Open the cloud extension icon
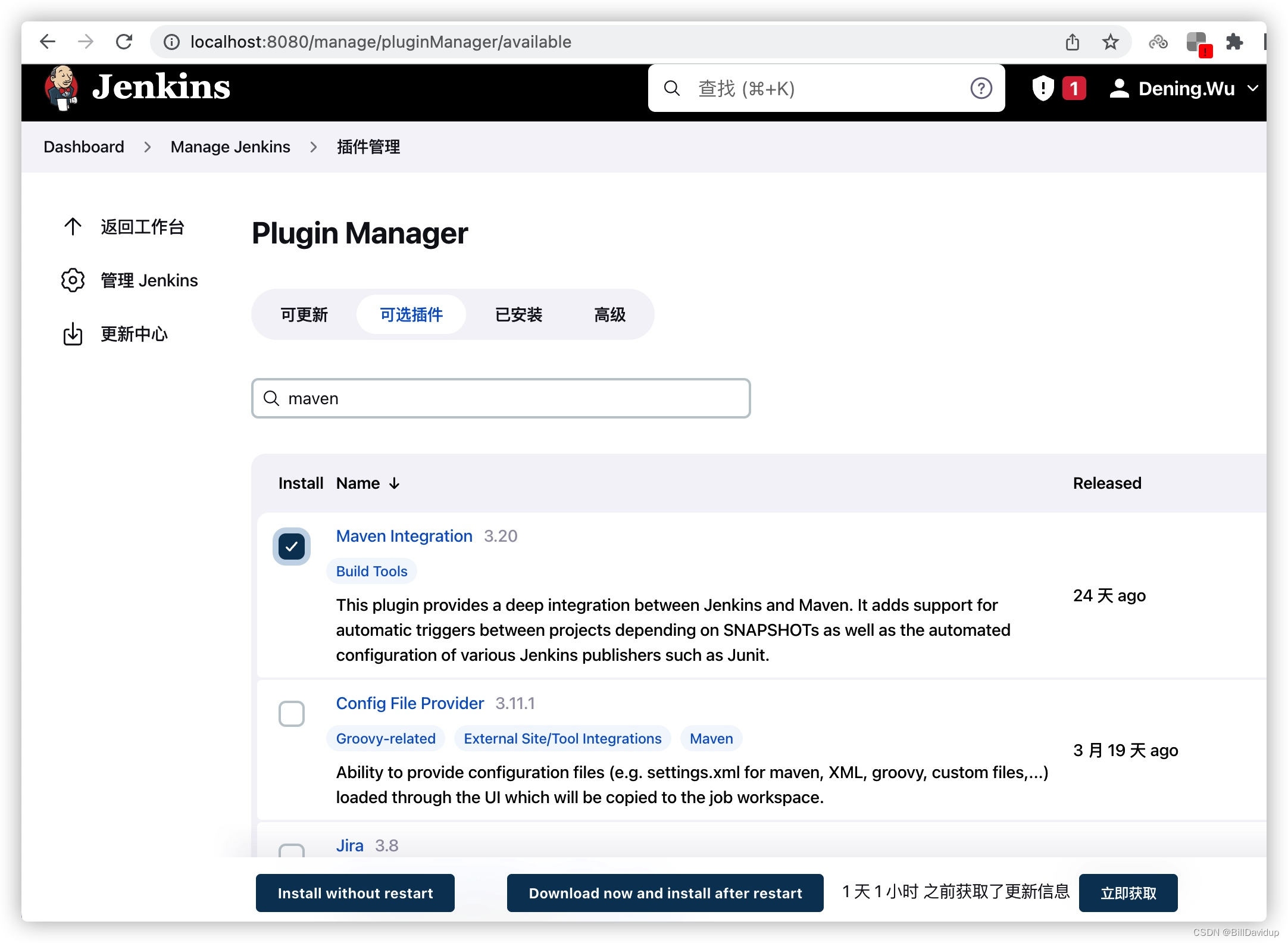Screen dimensions: 1288x943 (x=1158, y=42)
